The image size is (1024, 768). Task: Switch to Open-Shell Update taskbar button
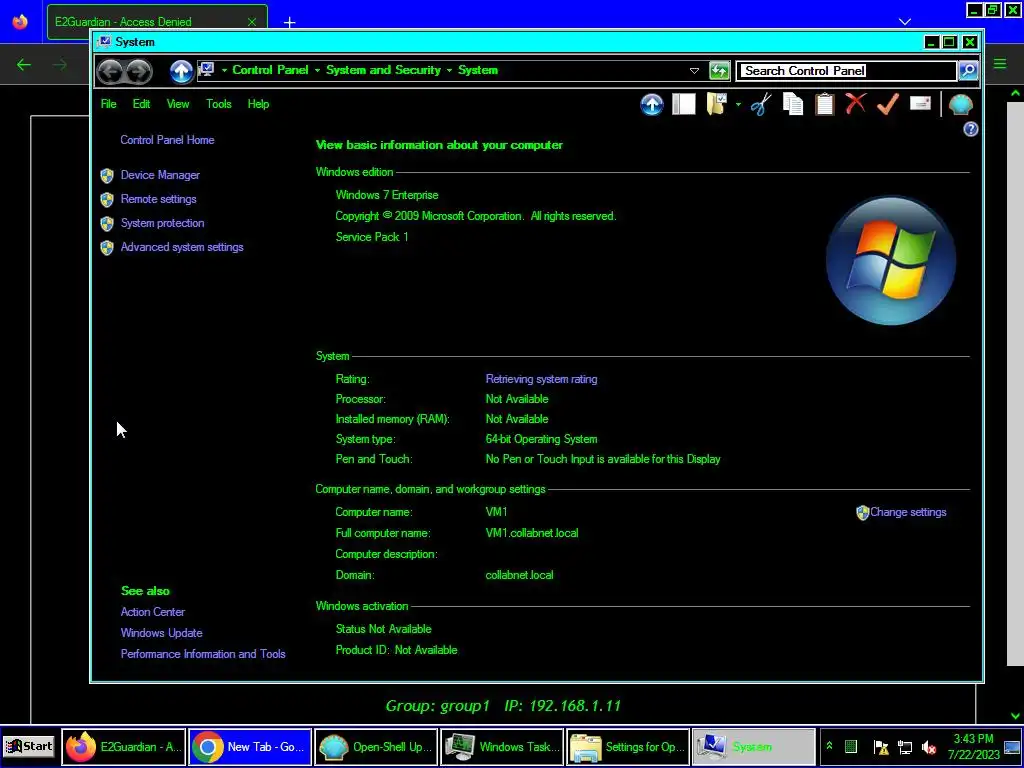click(x=376, y=746)
